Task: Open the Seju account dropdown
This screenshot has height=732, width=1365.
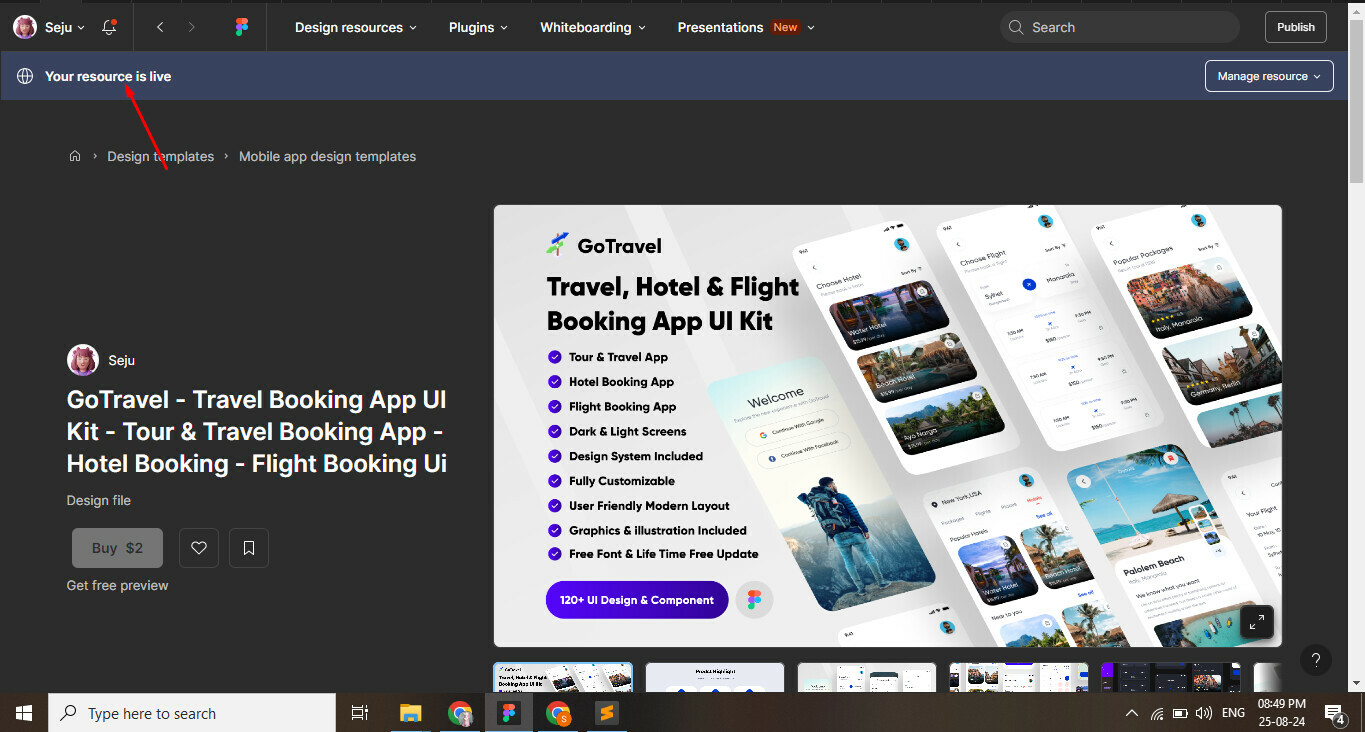Action: 65,27
